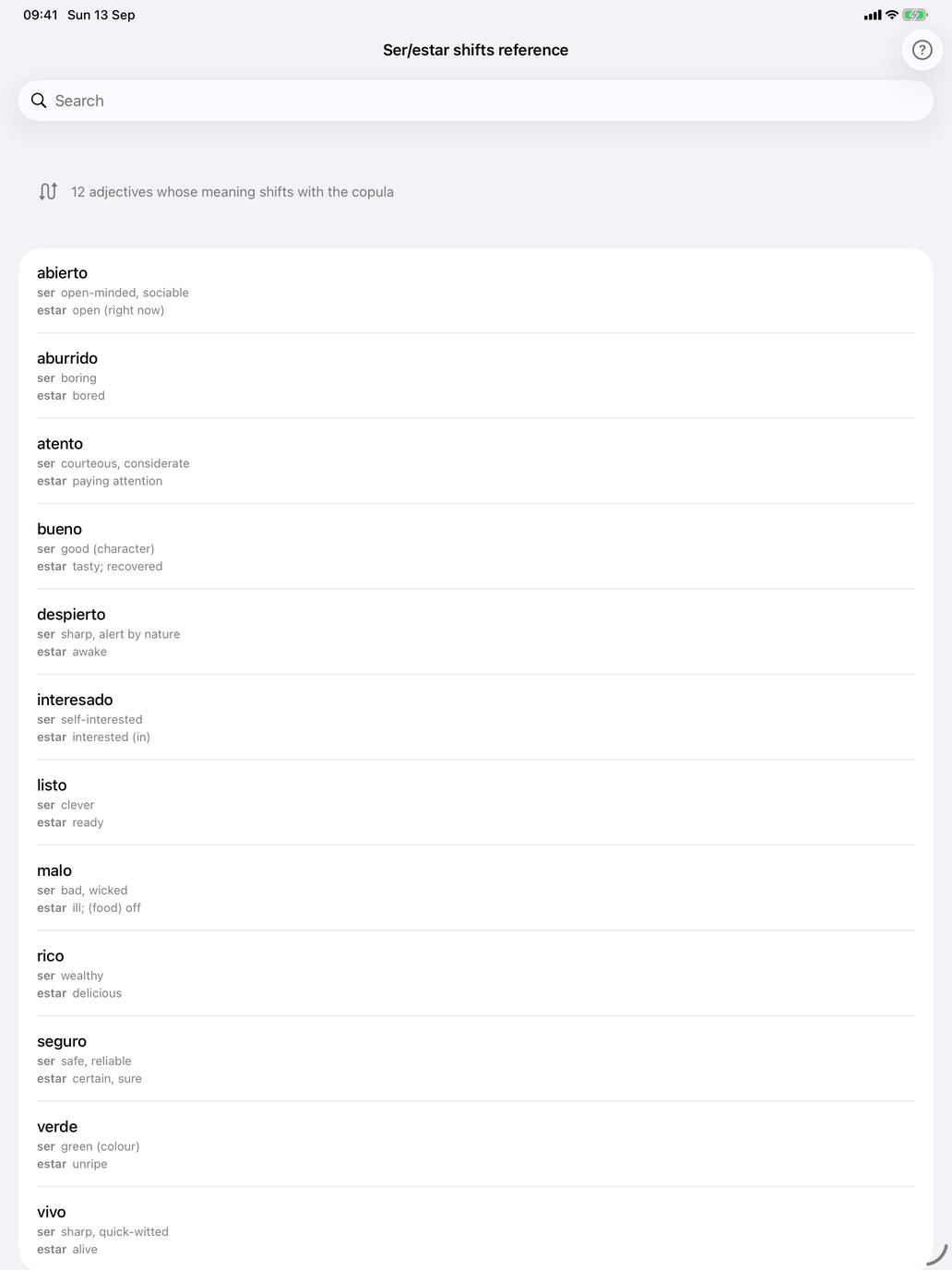Open the rico entry
The height and width of the screenshot is (1270, 952).
(x=476, y=974)
